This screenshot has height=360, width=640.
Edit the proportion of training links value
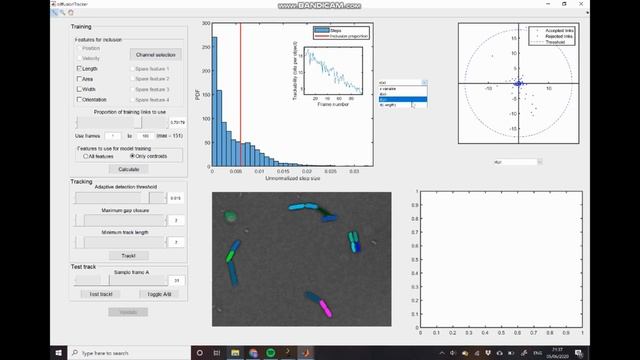[x=178, y=122]
